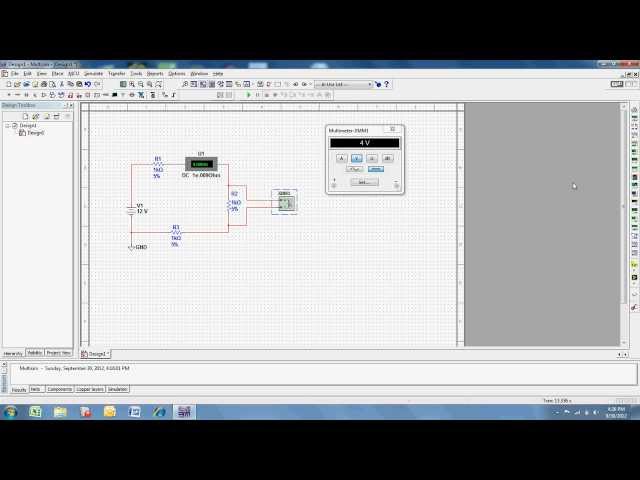Click the Multisim taskbar icon
This screenshot has width=640, height=480.
tap(184, 412)
